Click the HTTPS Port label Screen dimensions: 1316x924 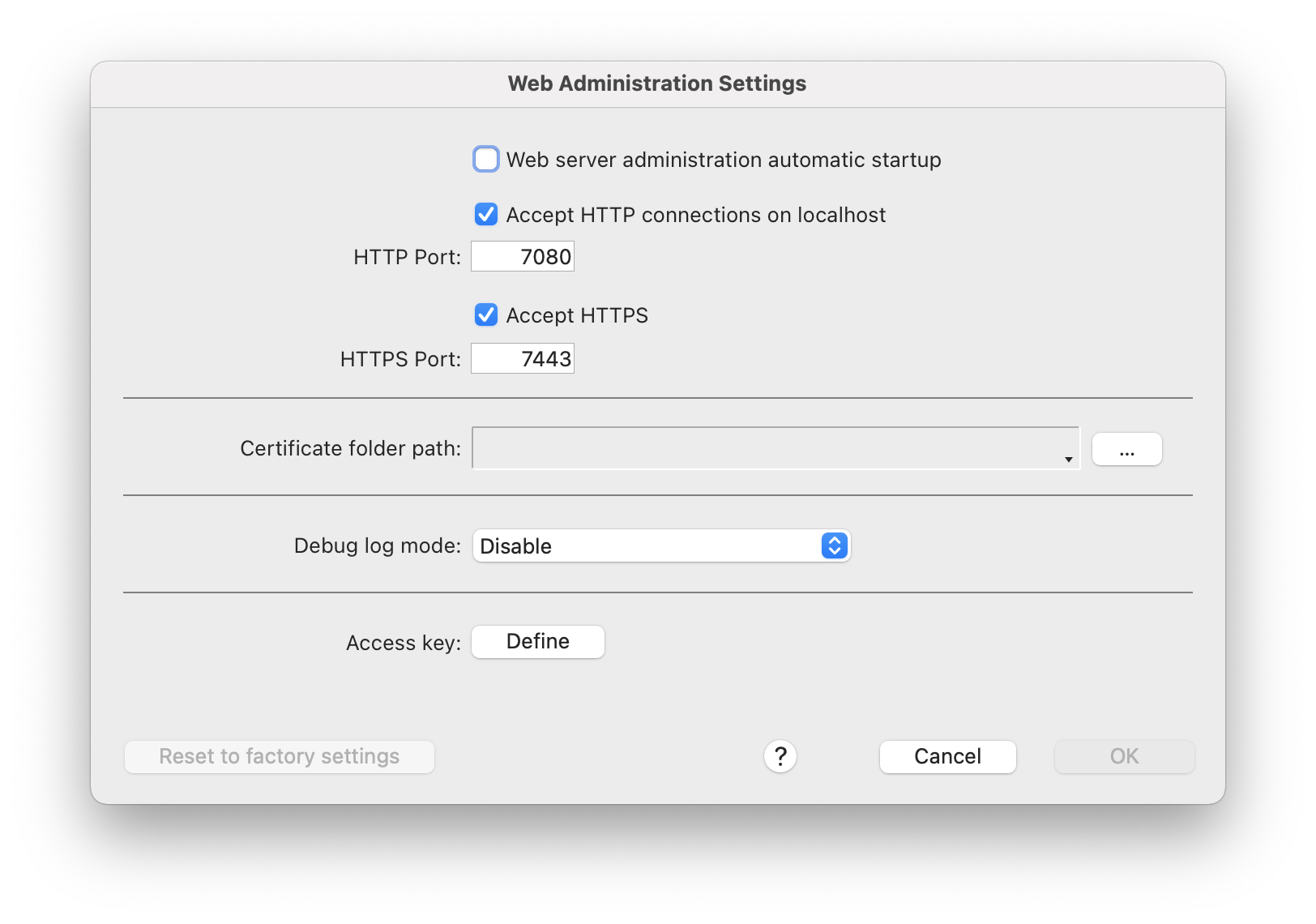click(400, 359)
